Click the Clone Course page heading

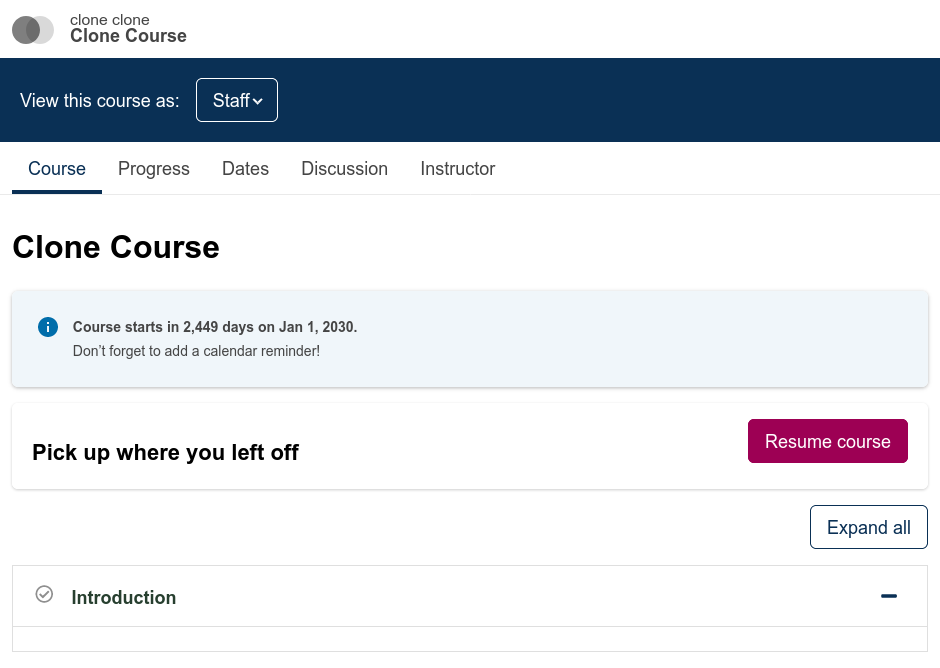click(116, 247)
